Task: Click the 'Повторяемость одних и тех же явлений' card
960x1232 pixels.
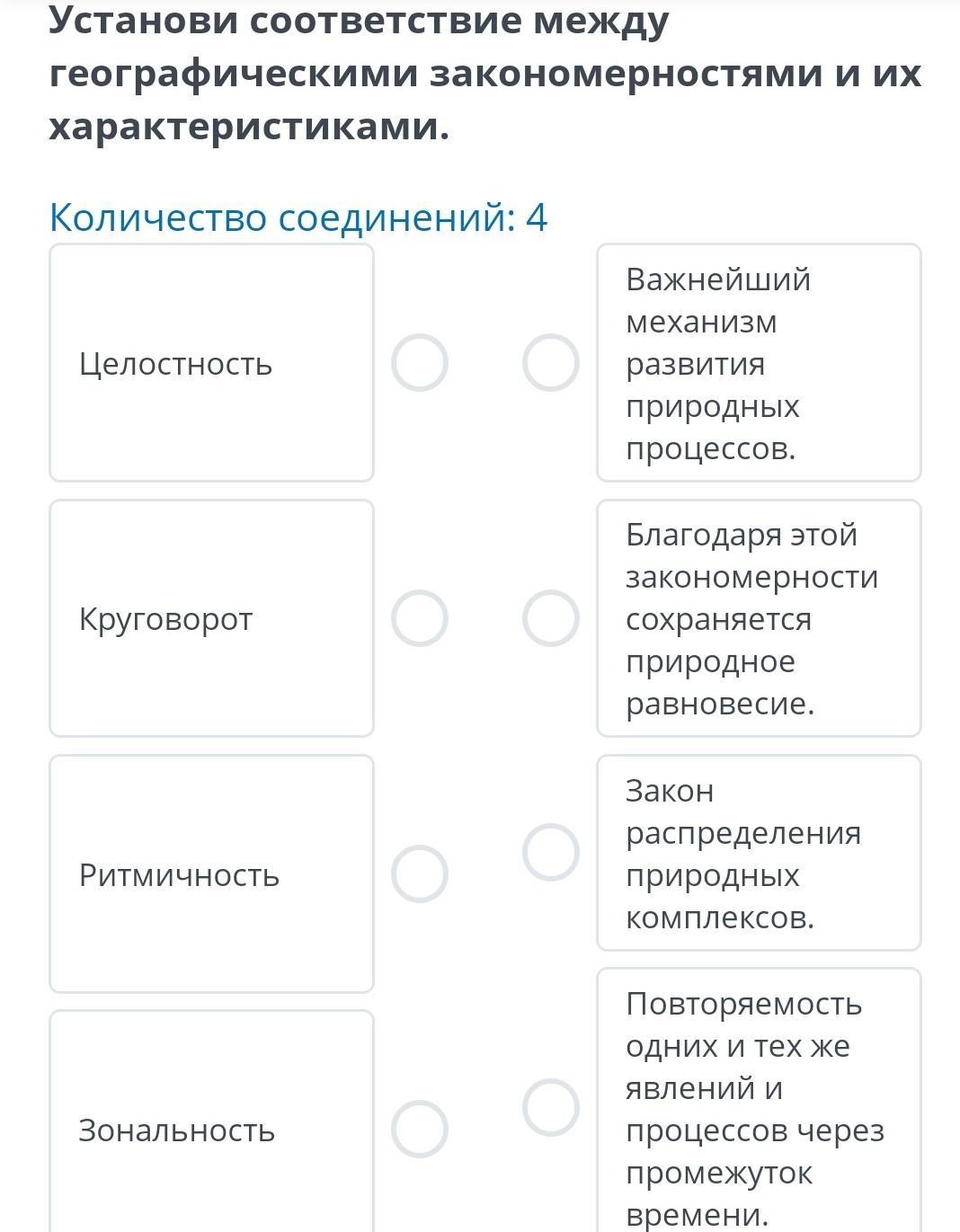Action: pyautogui.click(x=759, y=1107)
